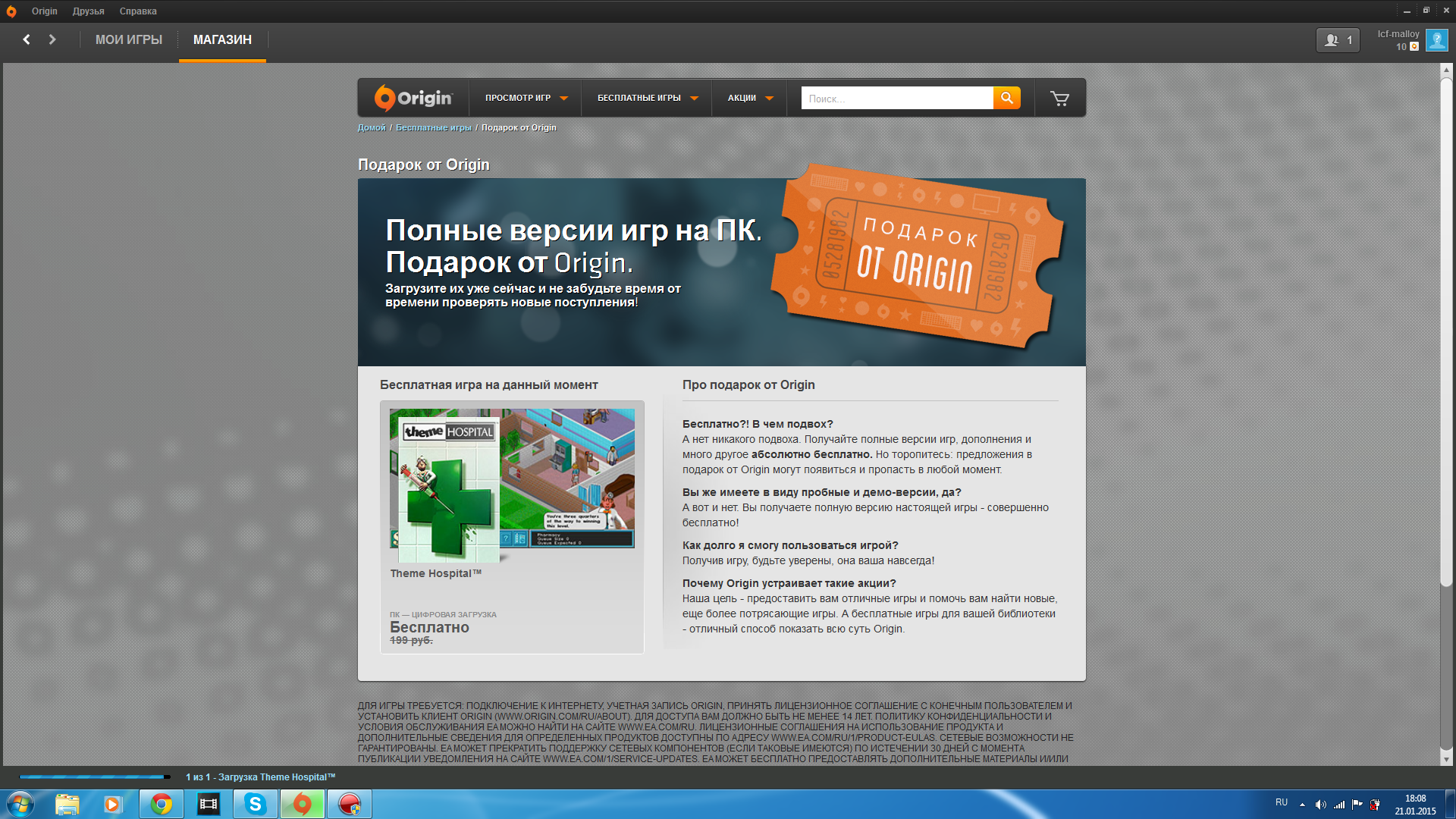Click the Подарок от Origin page heading
The width and height of the screenshot is (1456, 819).
pyautogui.click(x=424, y=165)
